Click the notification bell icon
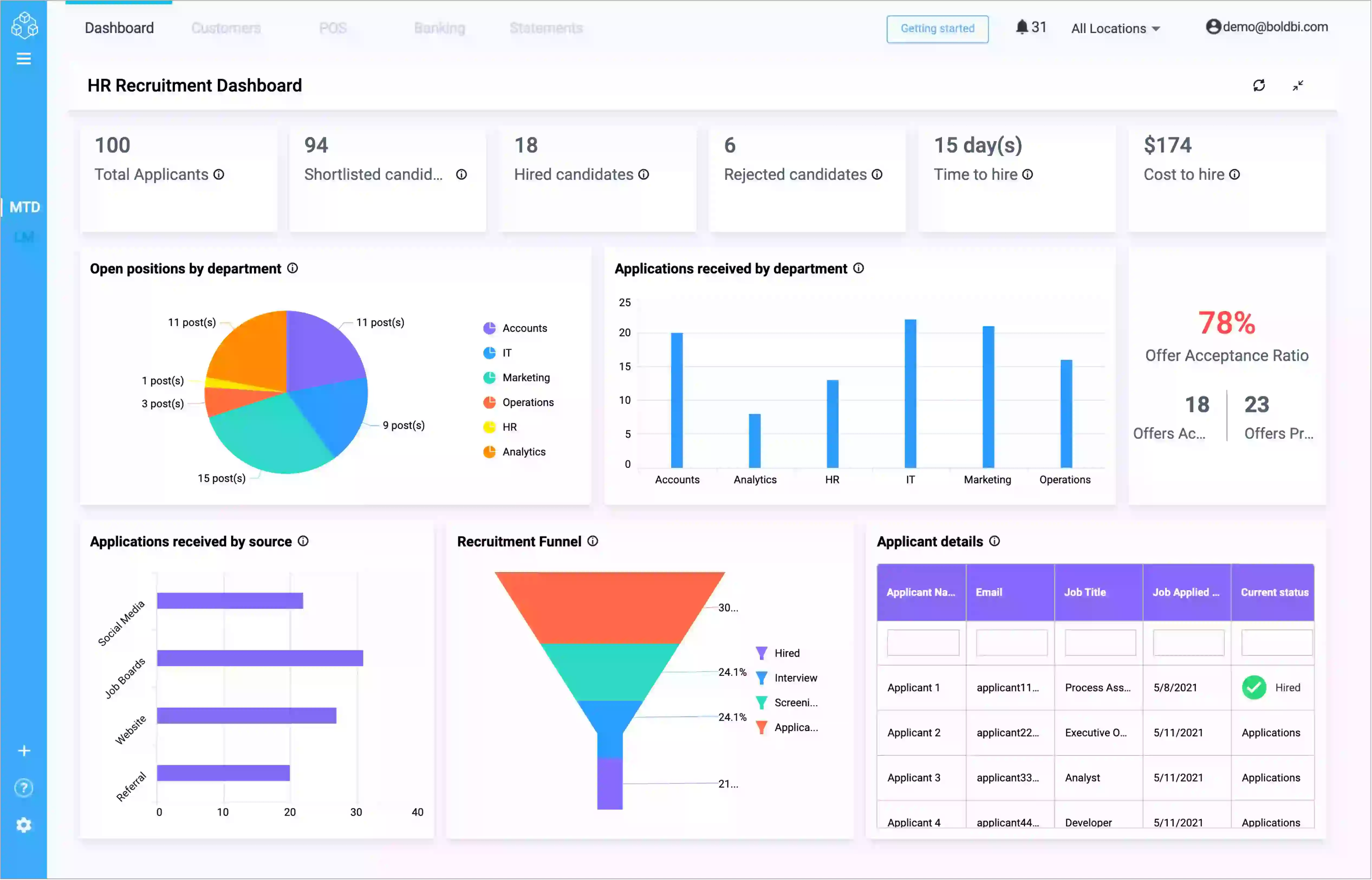The image size is (1372, 880). [1022, 27]
